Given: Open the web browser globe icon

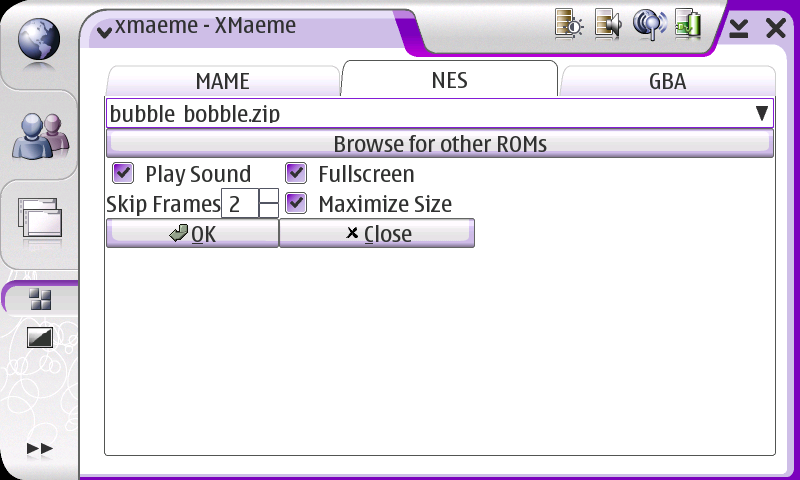Looking at the screenshot, I should tap(39, 39).
